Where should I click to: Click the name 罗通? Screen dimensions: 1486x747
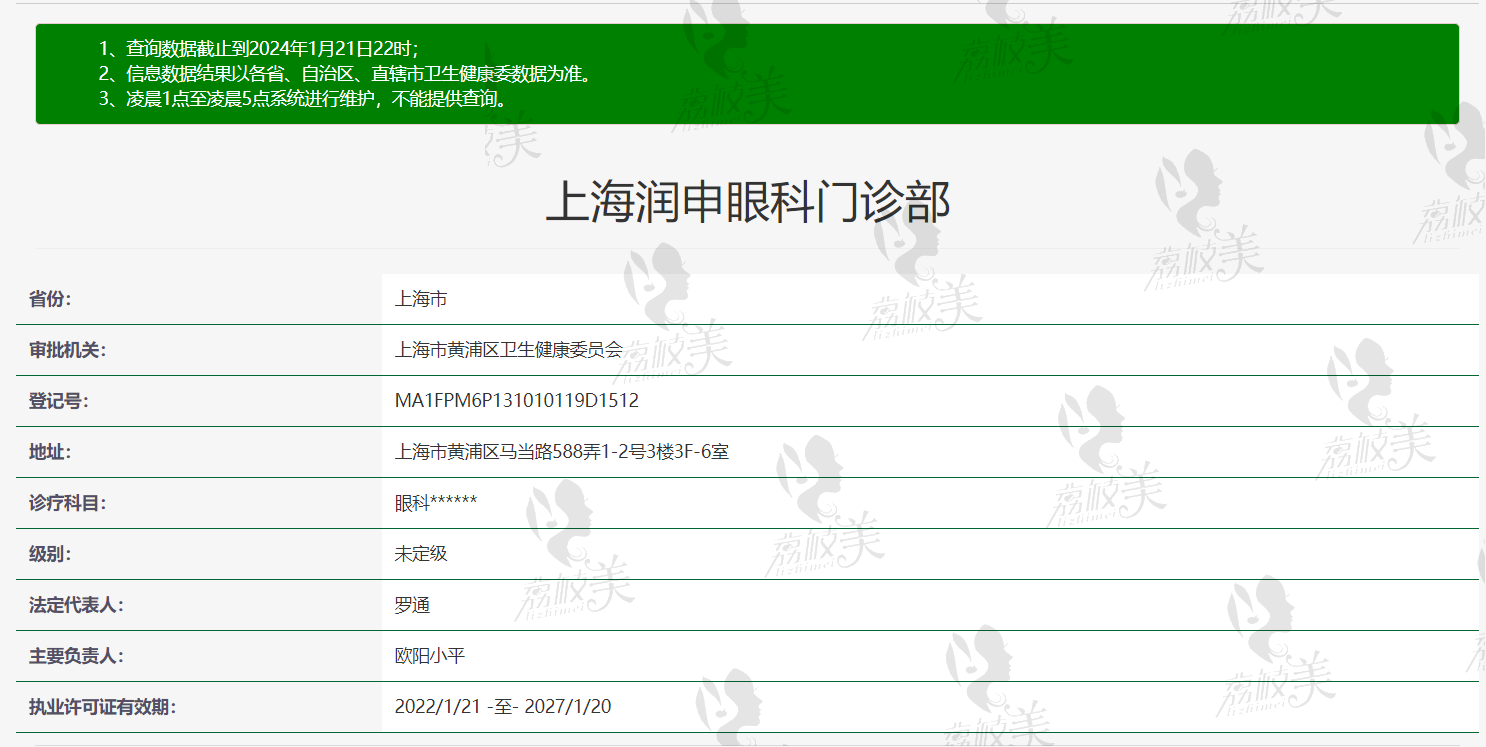(412, 604)
